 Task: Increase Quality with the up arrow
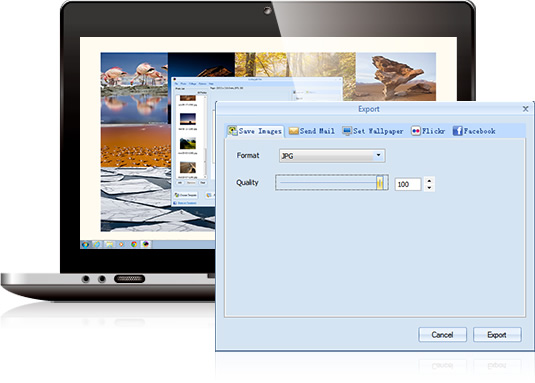click(x=429, y=181)
